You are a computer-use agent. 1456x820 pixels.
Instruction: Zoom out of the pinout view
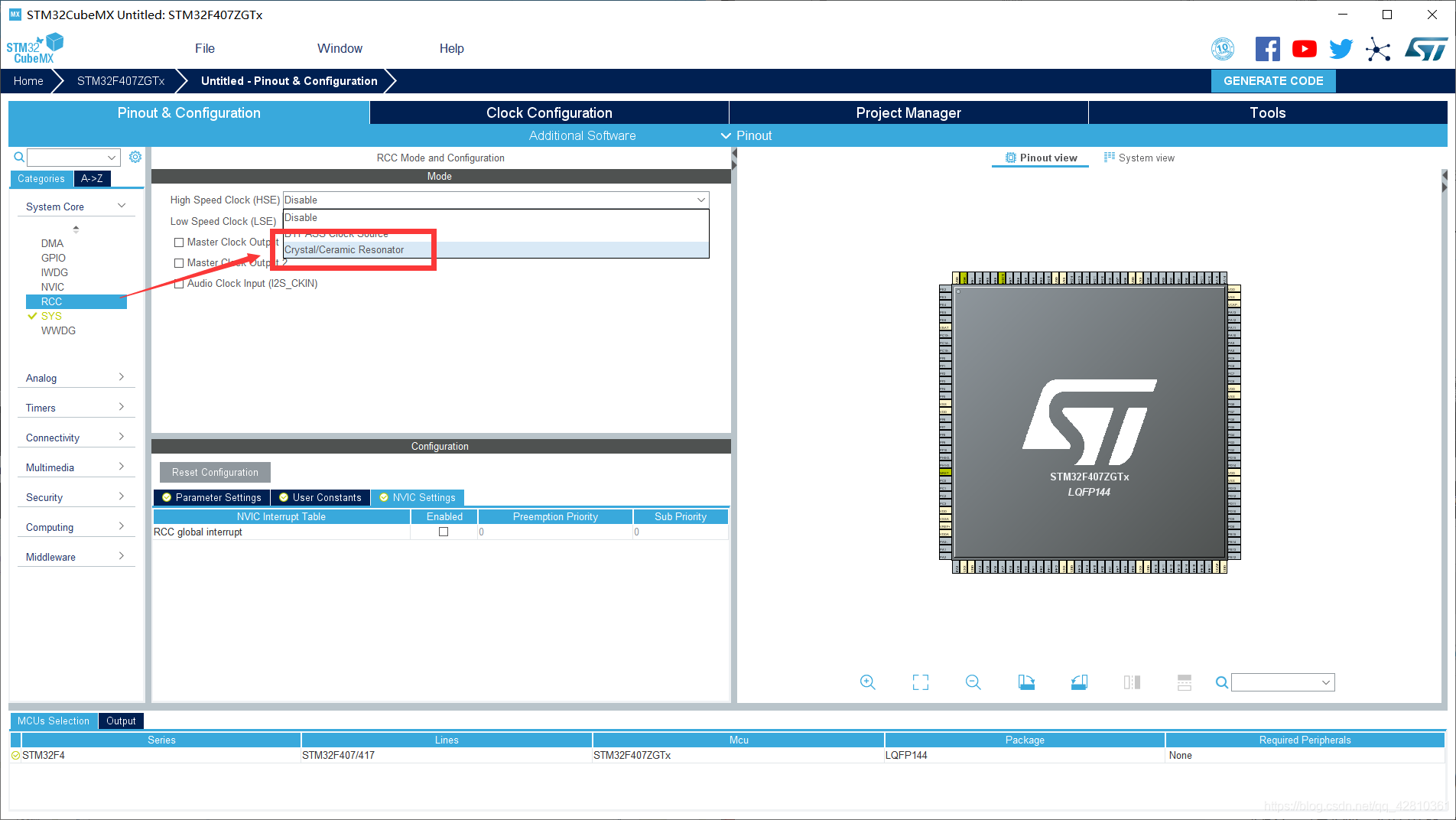pyautogui.click(x=973, y=682)
